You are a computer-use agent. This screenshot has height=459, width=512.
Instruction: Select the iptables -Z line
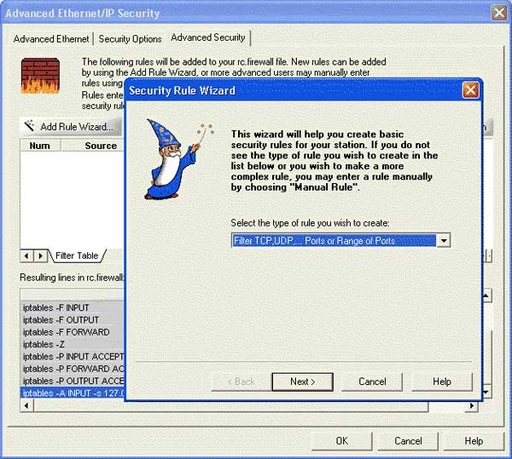[x=72, y=344]
